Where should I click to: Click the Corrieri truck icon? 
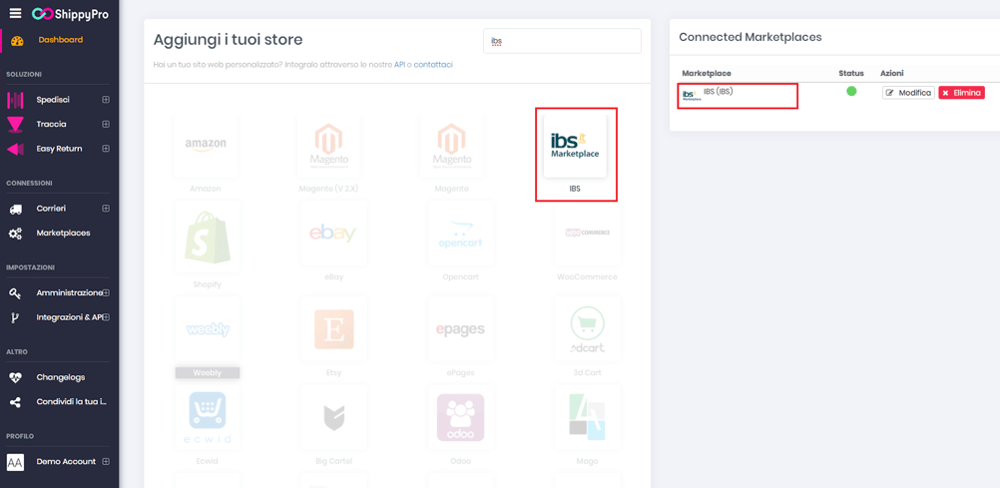point(16,209)
